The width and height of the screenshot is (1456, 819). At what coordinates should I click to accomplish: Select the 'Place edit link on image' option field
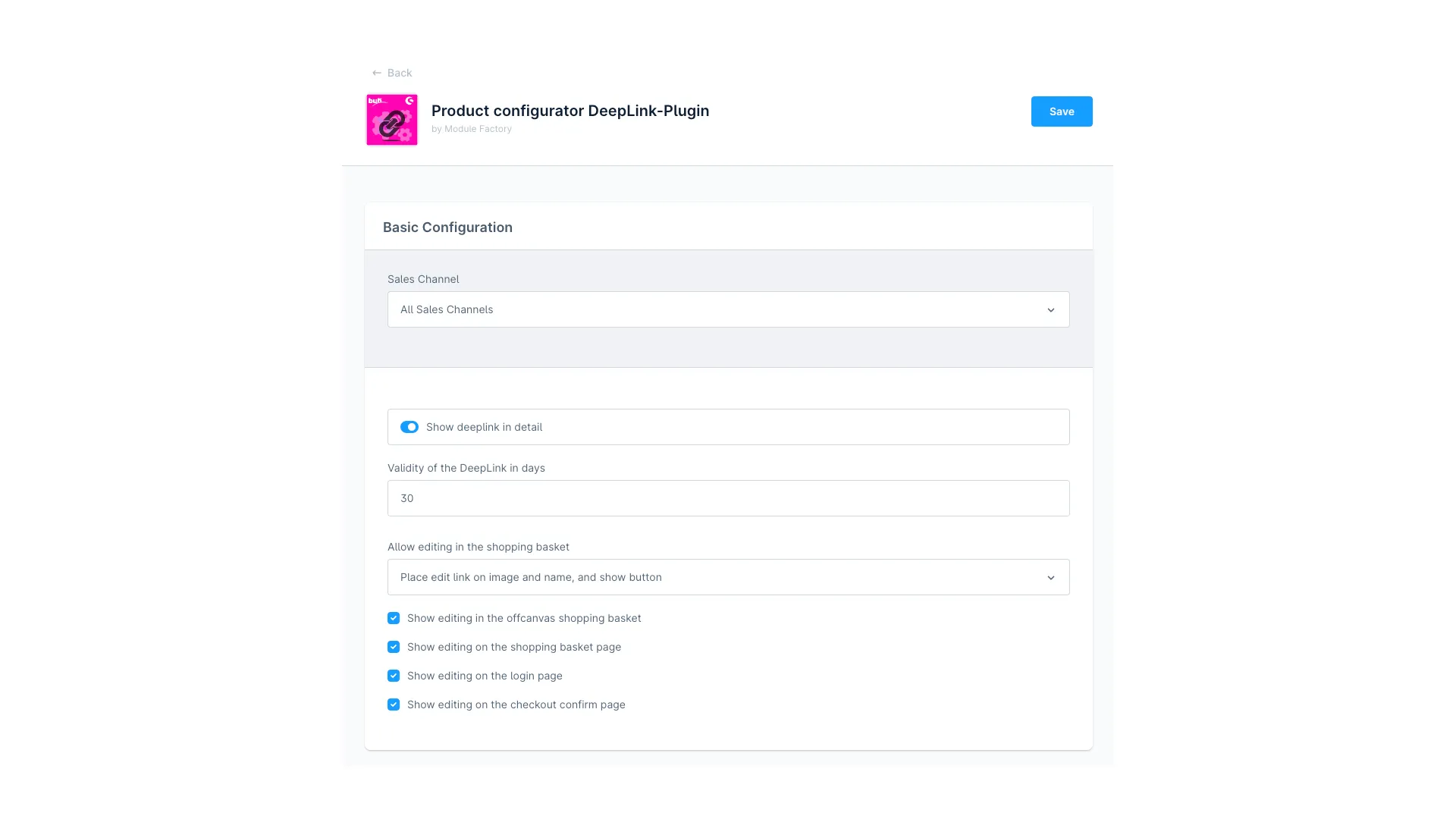click(682, 577)
